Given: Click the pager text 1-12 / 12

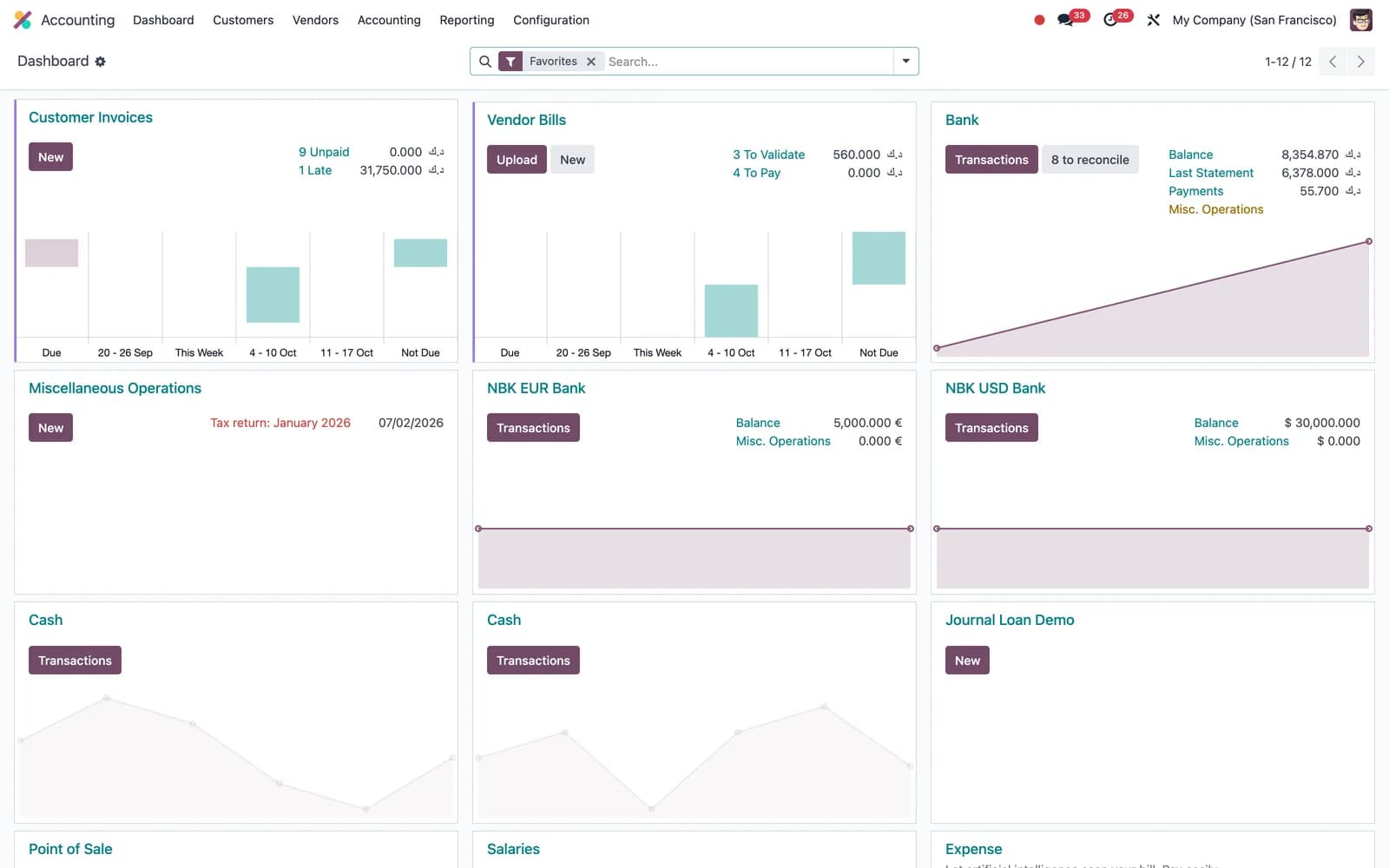Looking at the screenshot, I should [1288, 62].
